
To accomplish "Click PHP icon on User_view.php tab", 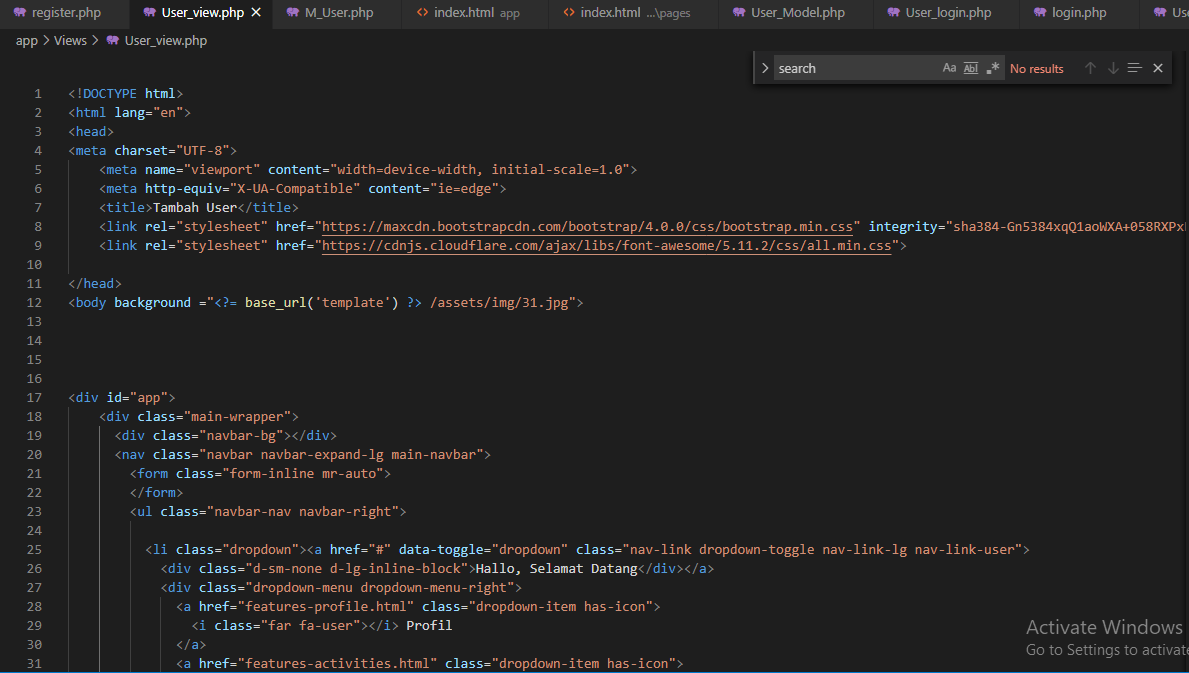I will point(149,13).
